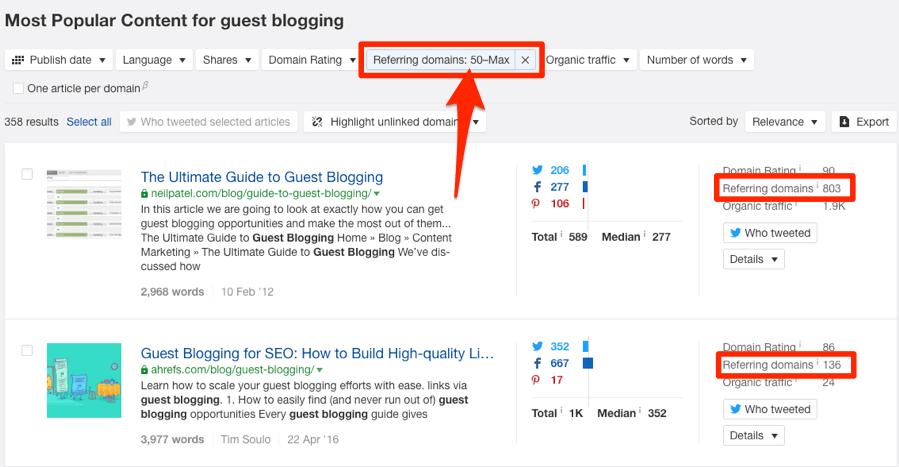Click the Total 1K shares value
The height and width of the screenshot is (467, 899).
576,413
